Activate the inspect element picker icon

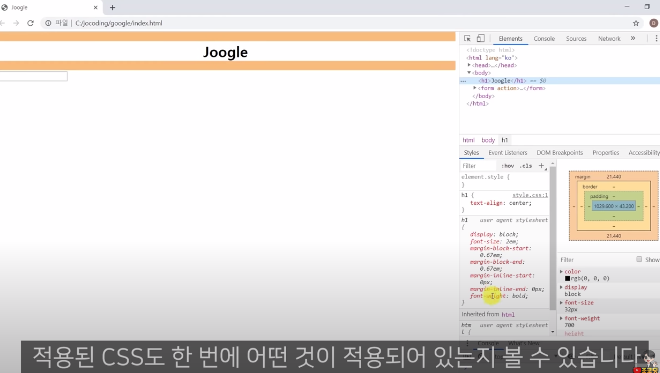click(x=467, y=38)
